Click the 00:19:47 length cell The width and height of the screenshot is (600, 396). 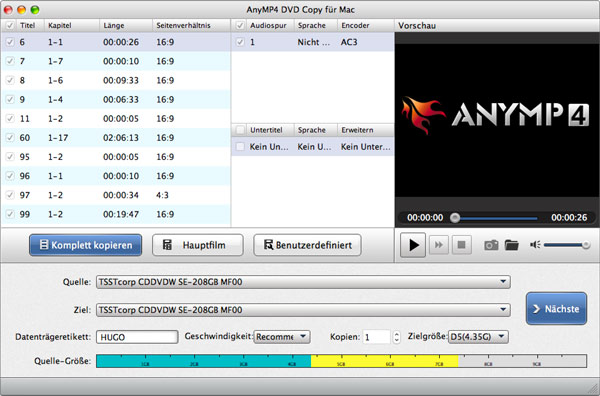(x=121, y=214)
